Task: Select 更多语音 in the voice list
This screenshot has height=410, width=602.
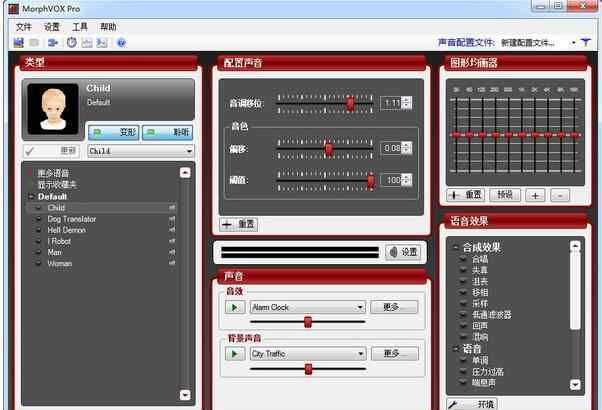Action: click(53, 173)
